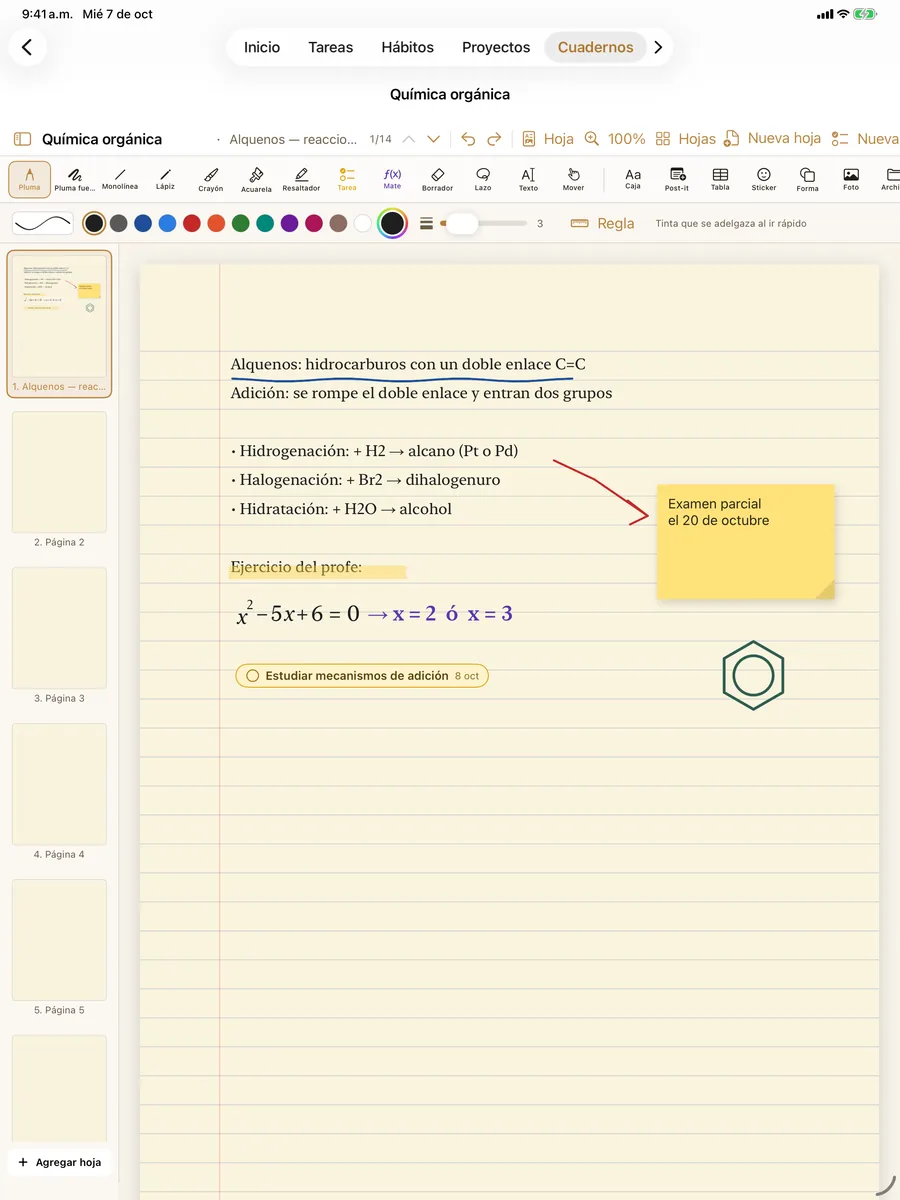Select the Resaltador highlighter tool
The image size is (900, 1200).
301,179
